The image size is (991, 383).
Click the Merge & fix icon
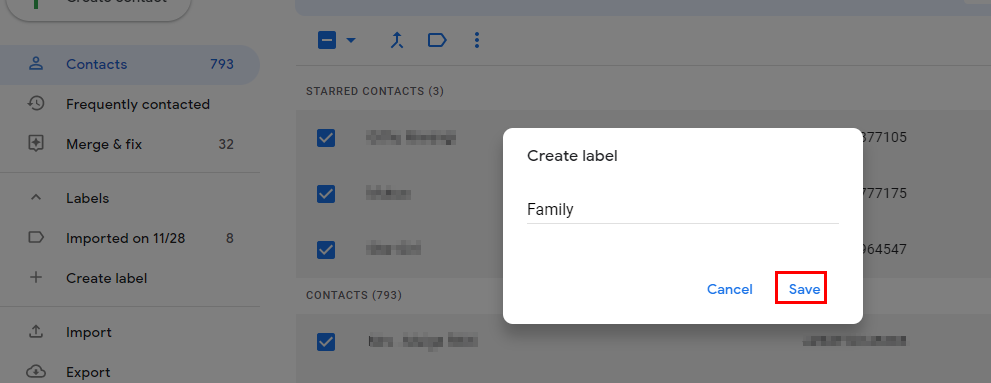pyautogui.click(x=36, y=144)
